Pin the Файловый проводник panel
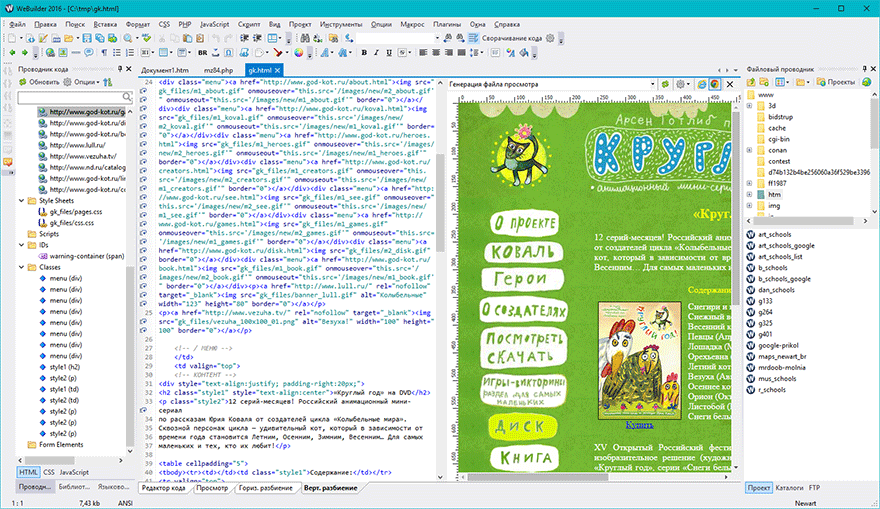Viewport: 880px width, 509px height. tap(864, 69)
